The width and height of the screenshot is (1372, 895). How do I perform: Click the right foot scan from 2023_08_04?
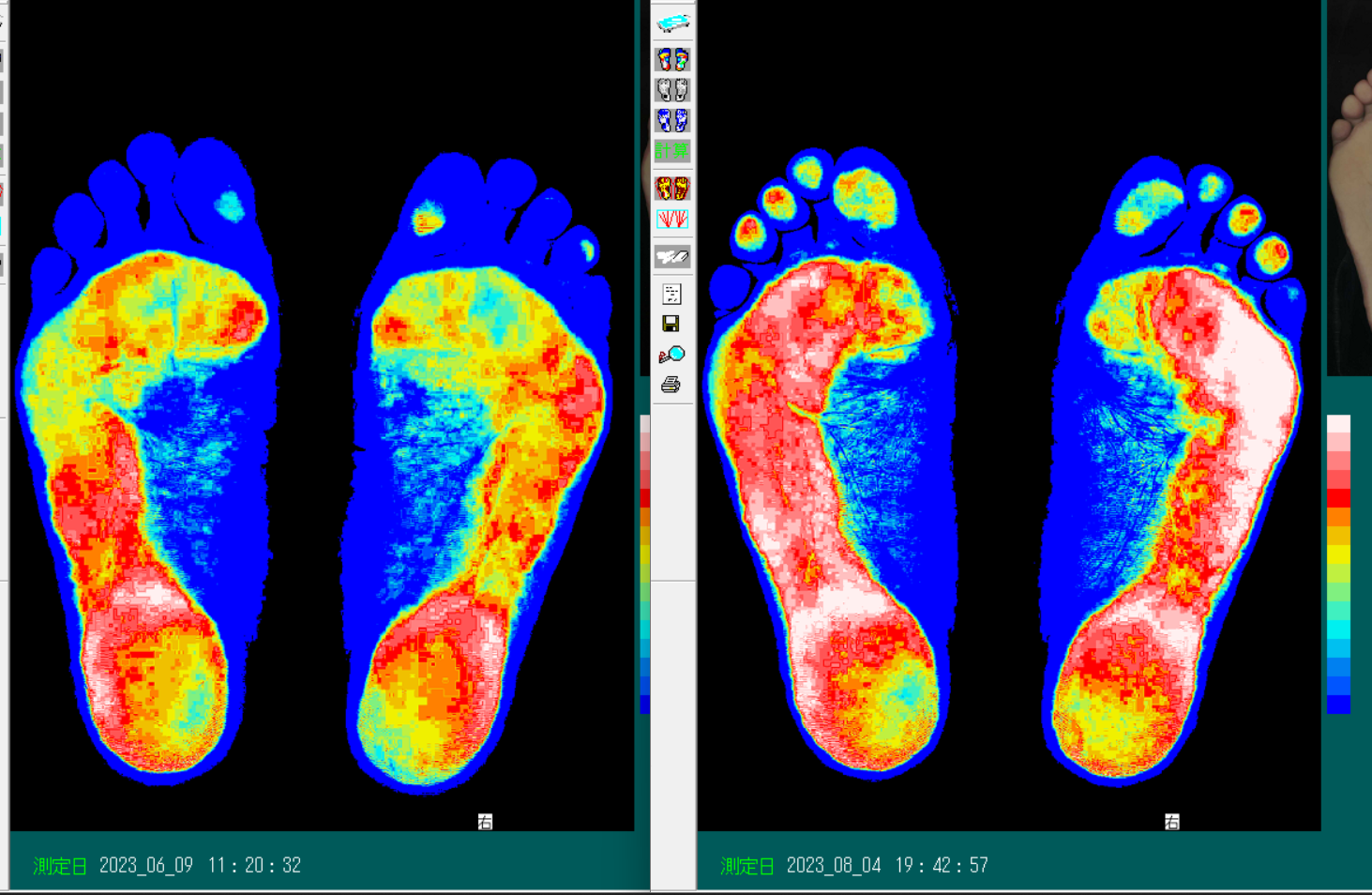[1172, 469]
